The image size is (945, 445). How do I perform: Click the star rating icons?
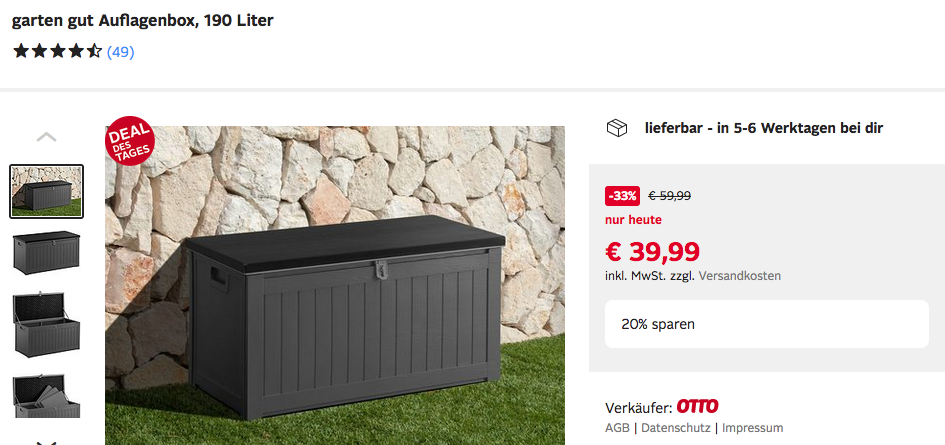(57, 51)
